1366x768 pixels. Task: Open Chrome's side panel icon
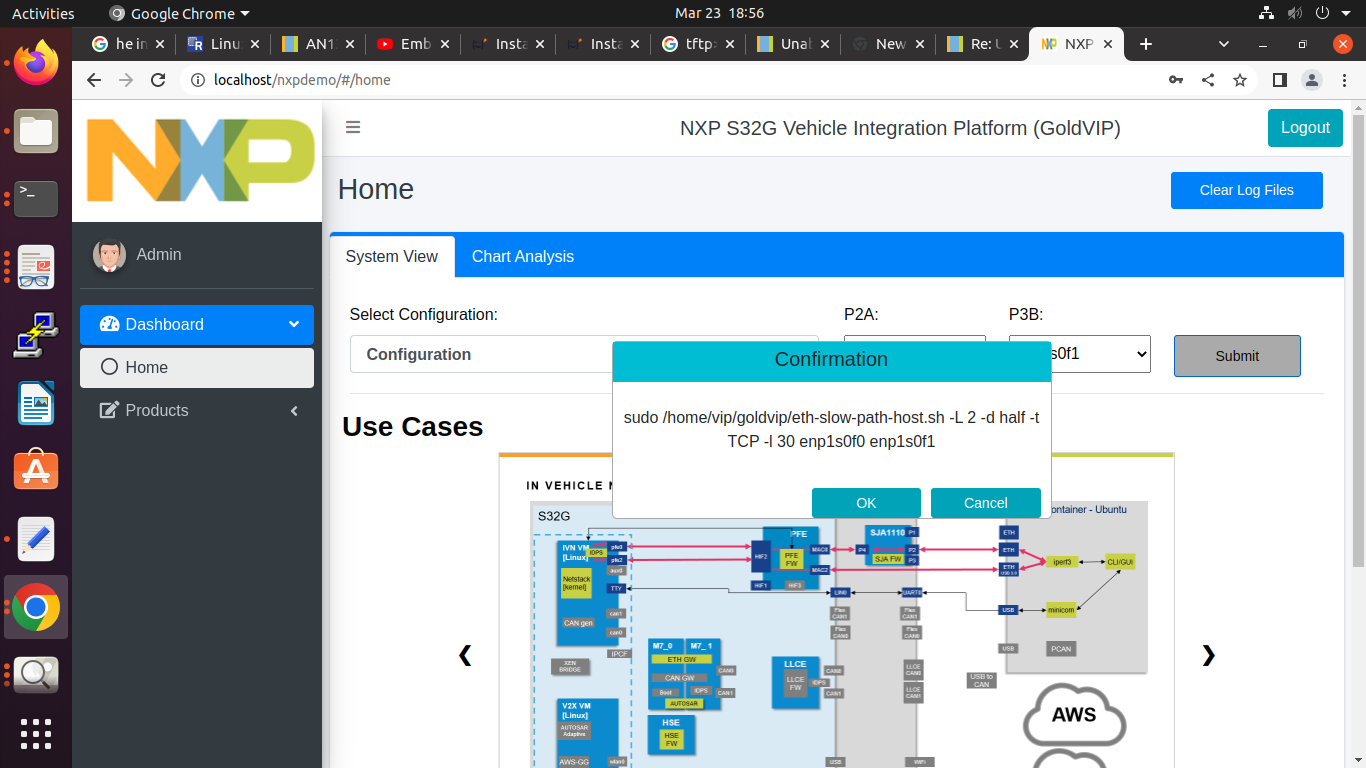[x=1279, y=80]
